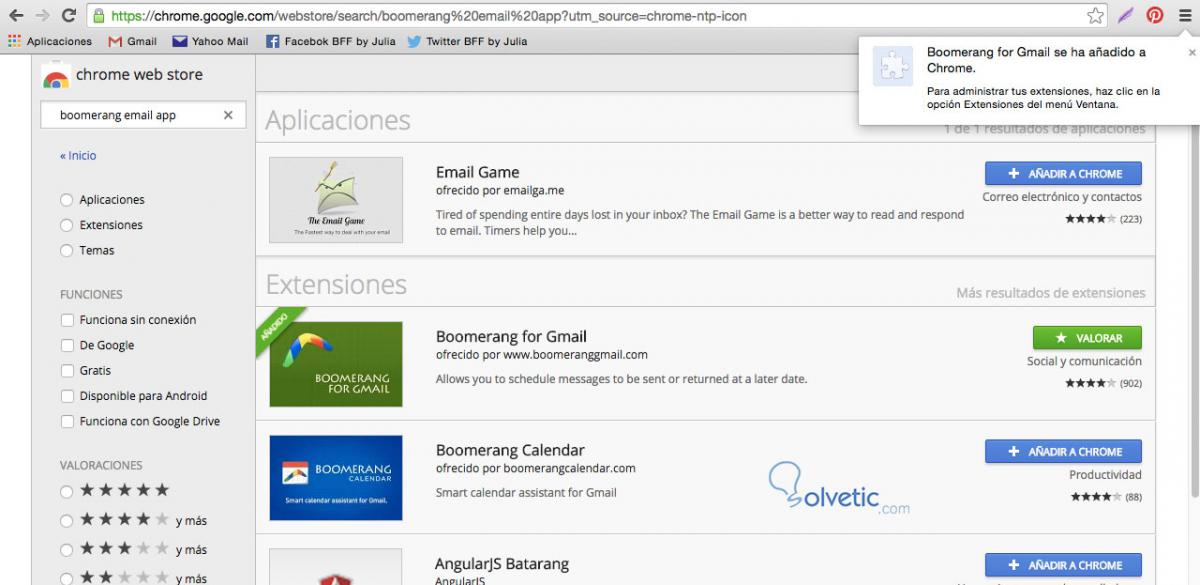Viewport: 1200px width, 585px height.
Task: Check Funciona con Google Drive filter
Action: point(67,421)
